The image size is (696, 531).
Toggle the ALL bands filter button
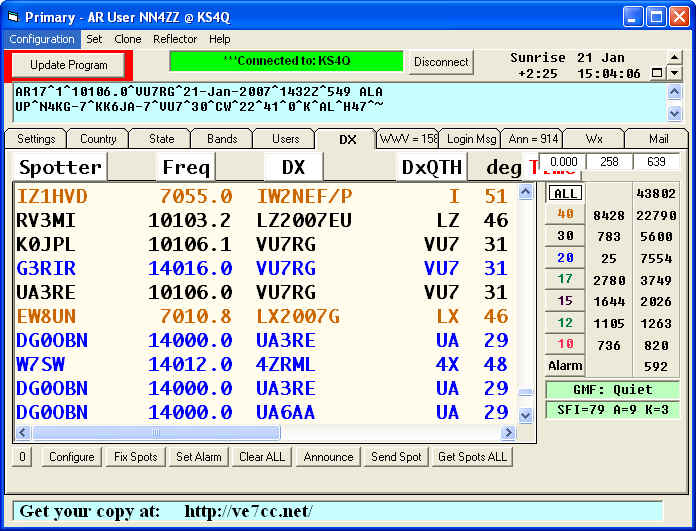(565, 194)
